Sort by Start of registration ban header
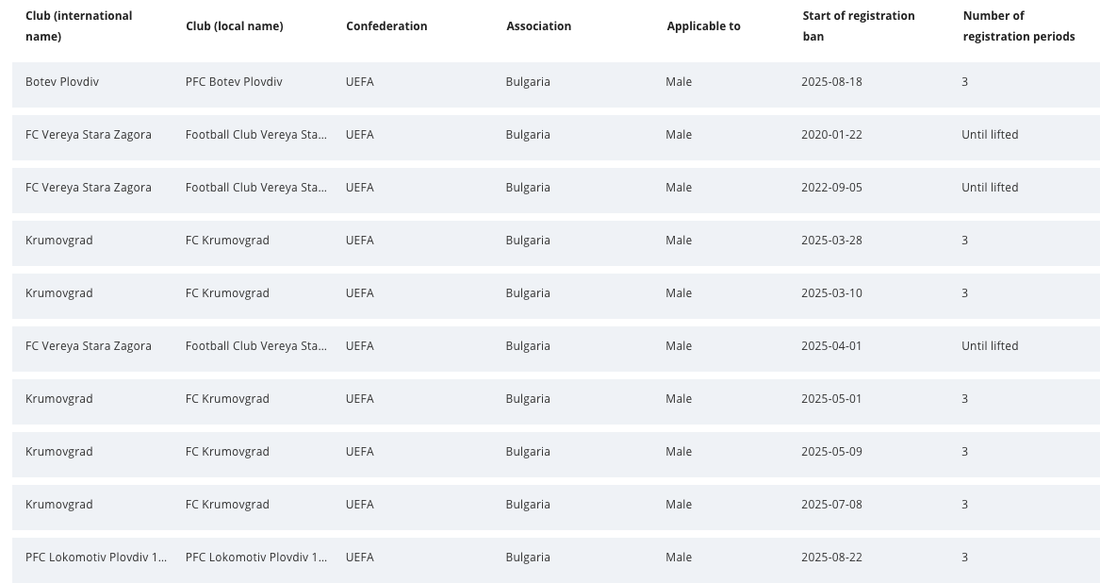 click(x=858, y=26)
